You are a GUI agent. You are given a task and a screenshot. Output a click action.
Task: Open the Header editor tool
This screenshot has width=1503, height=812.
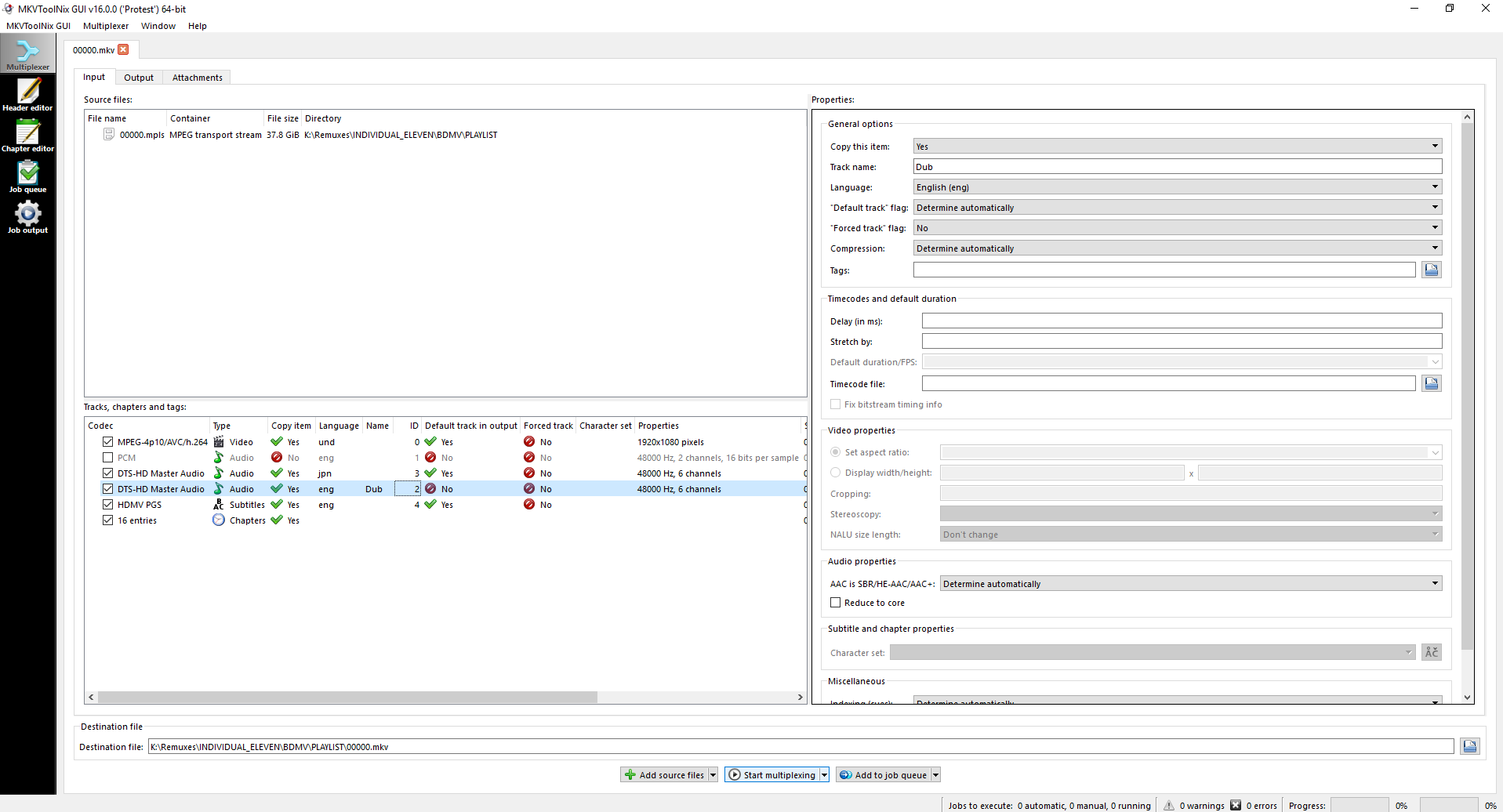[x=27, y=95]
